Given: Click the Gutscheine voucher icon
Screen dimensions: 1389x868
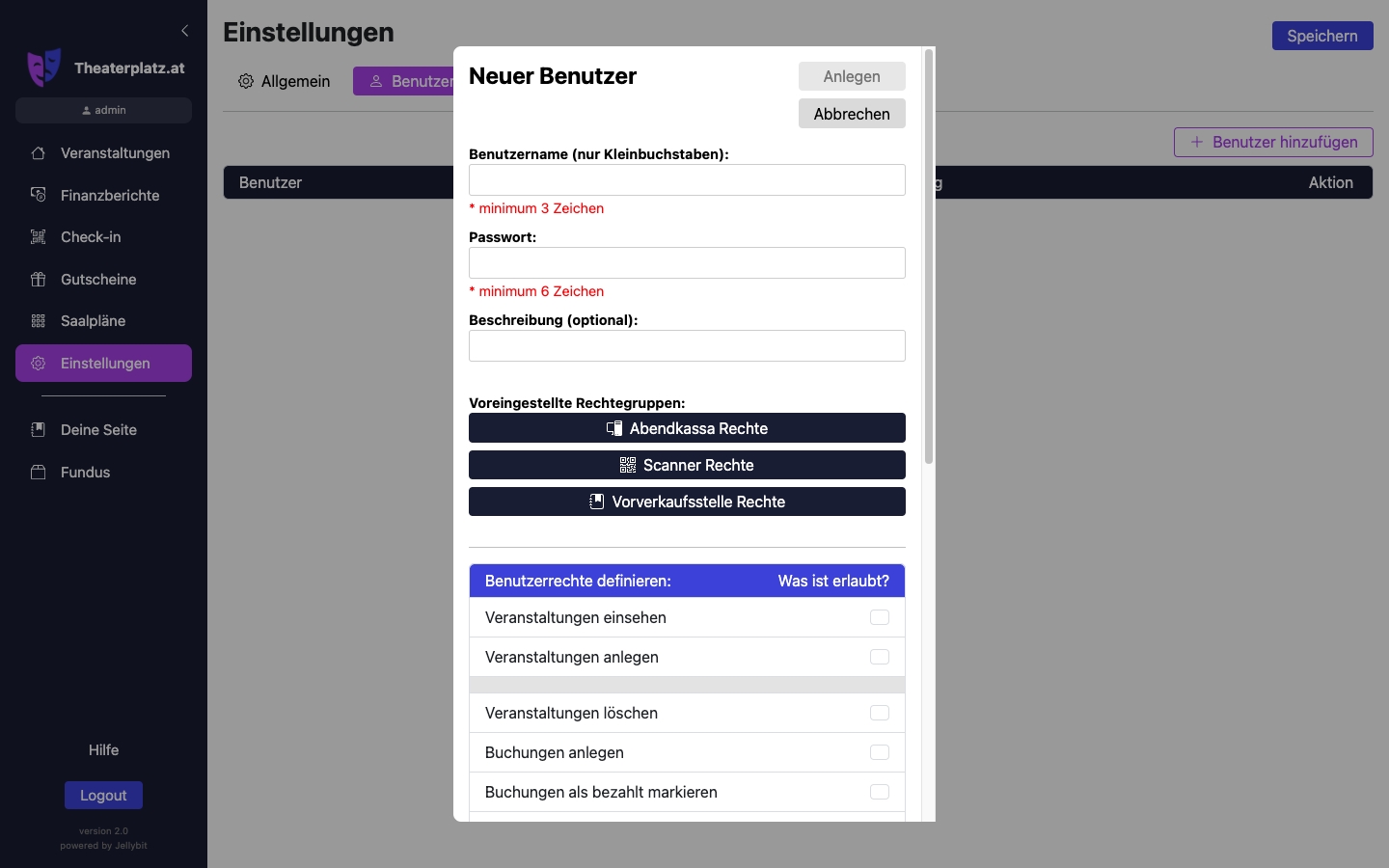Looking at the screenshot, I should [x=38, y=280].
